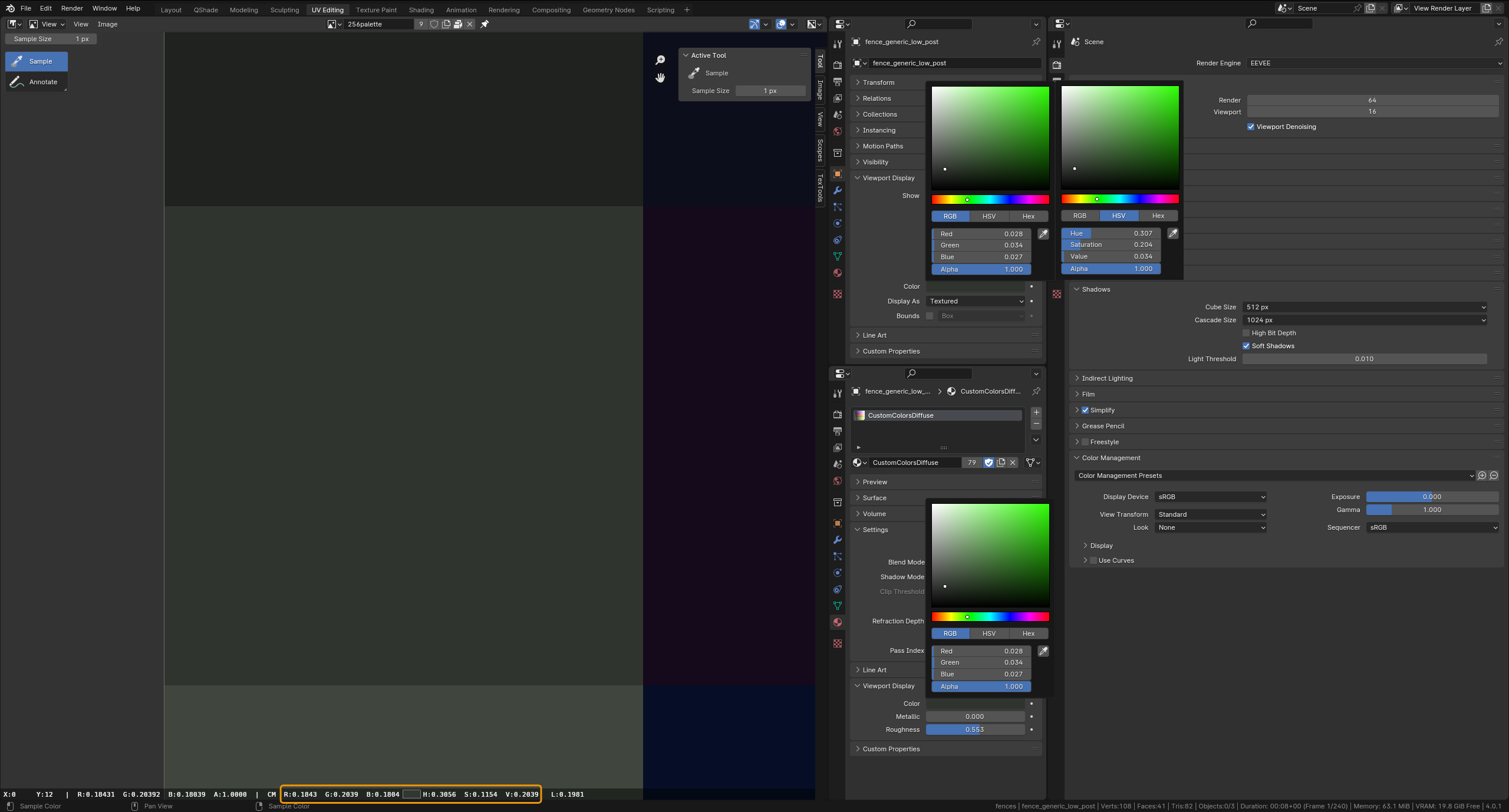Switch to the Shading workspace tab
This screenshot has height=812, width=1509.
pos(421,10)
